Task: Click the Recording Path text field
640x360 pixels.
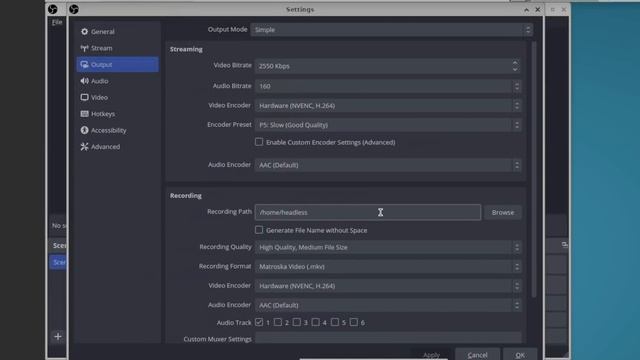Action: (x=368, y=212)
